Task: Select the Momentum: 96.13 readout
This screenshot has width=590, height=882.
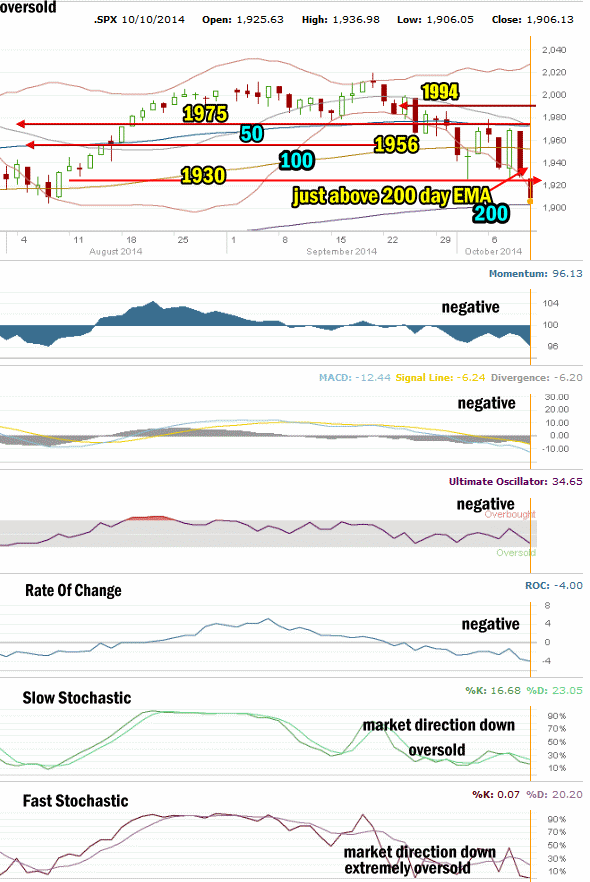Action: tap(535, 274)
